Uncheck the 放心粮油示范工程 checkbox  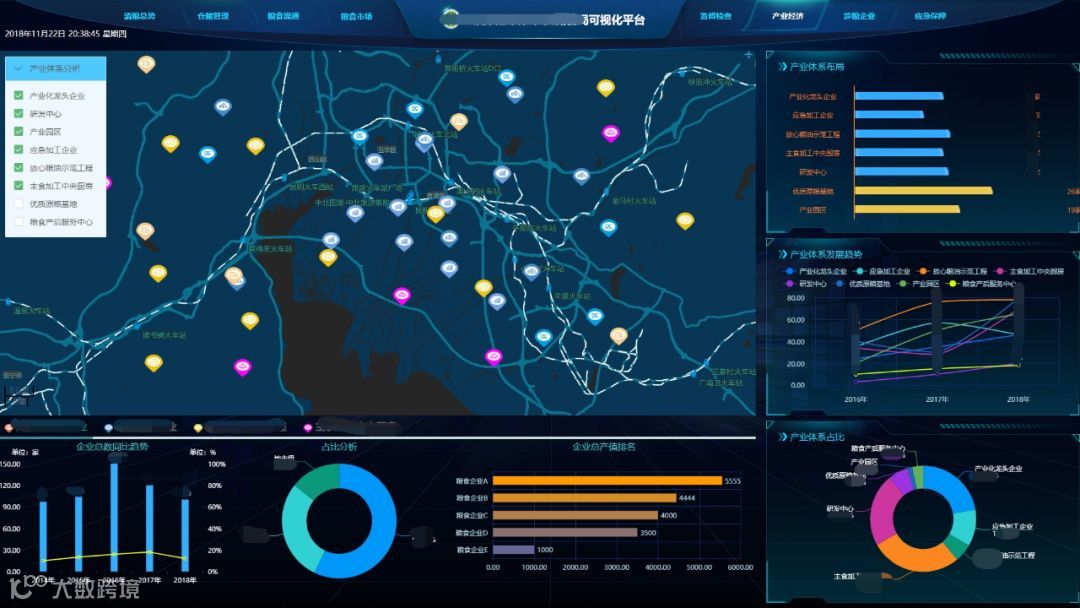coord(19,167)
